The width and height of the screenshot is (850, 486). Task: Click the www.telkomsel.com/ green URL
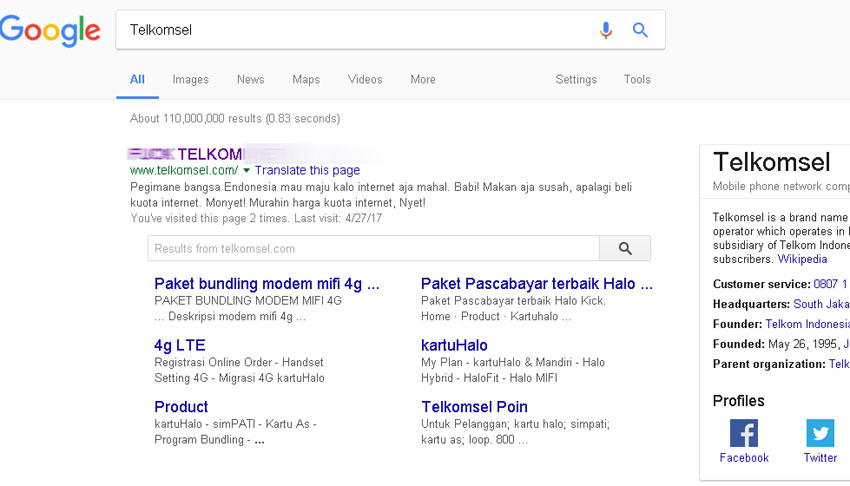click(x=184, y=171)
